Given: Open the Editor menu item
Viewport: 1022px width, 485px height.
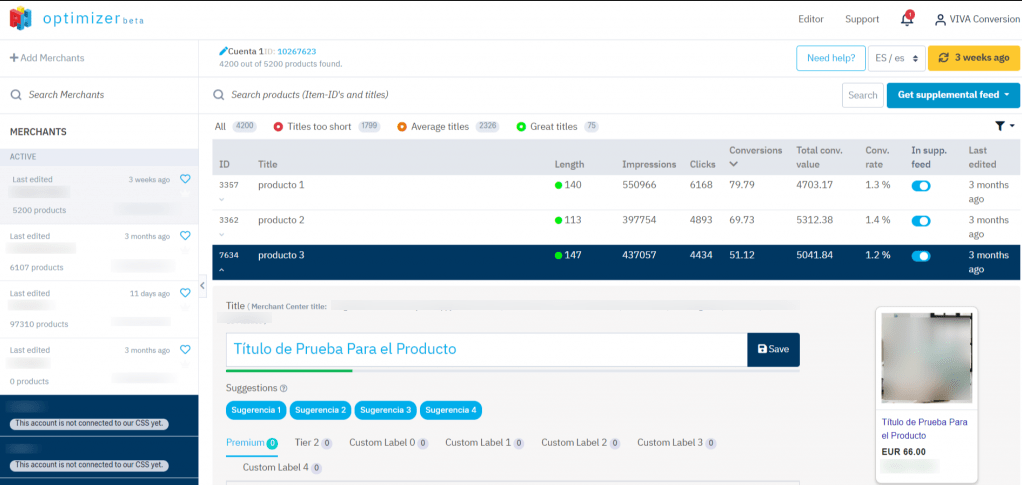Looking at the screenshot, I should pos(811,20).
